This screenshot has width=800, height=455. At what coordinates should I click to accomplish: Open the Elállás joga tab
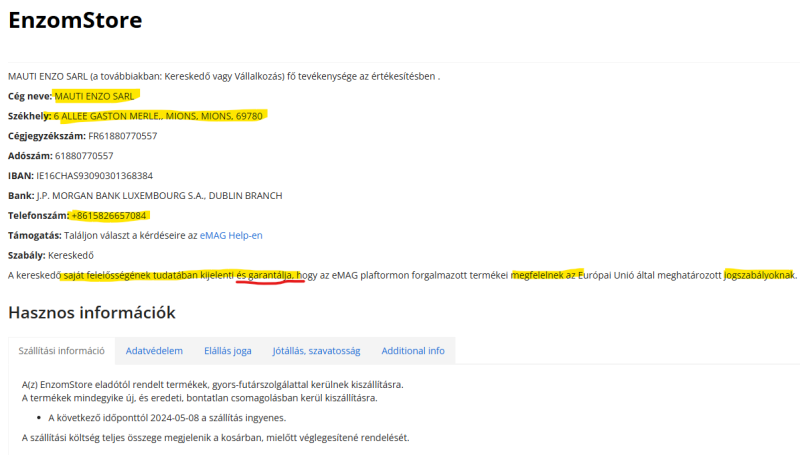pyautogui.click(x=228, y=351)
